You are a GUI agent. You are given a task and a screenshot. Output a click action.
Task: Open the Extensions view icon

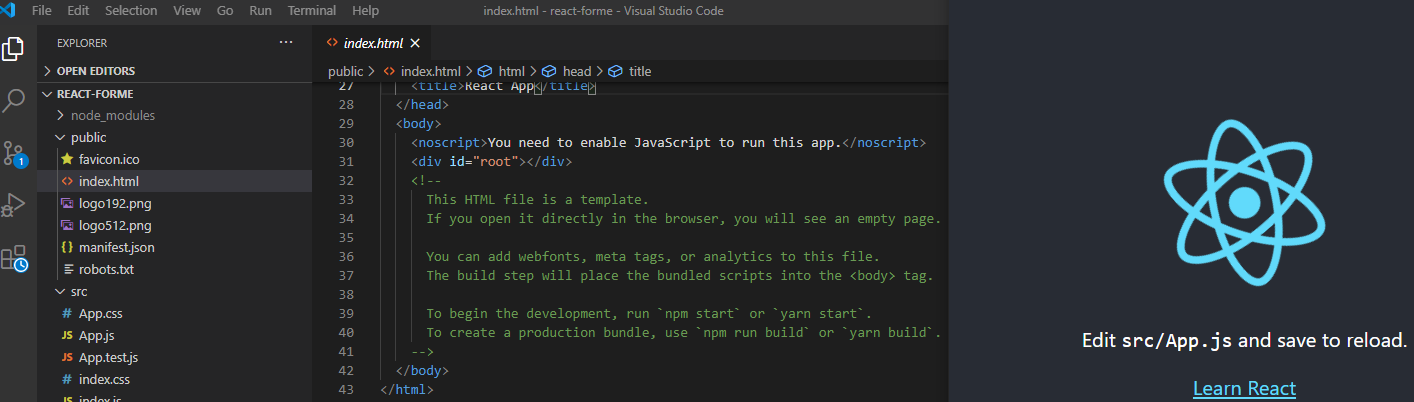[14, 258]
